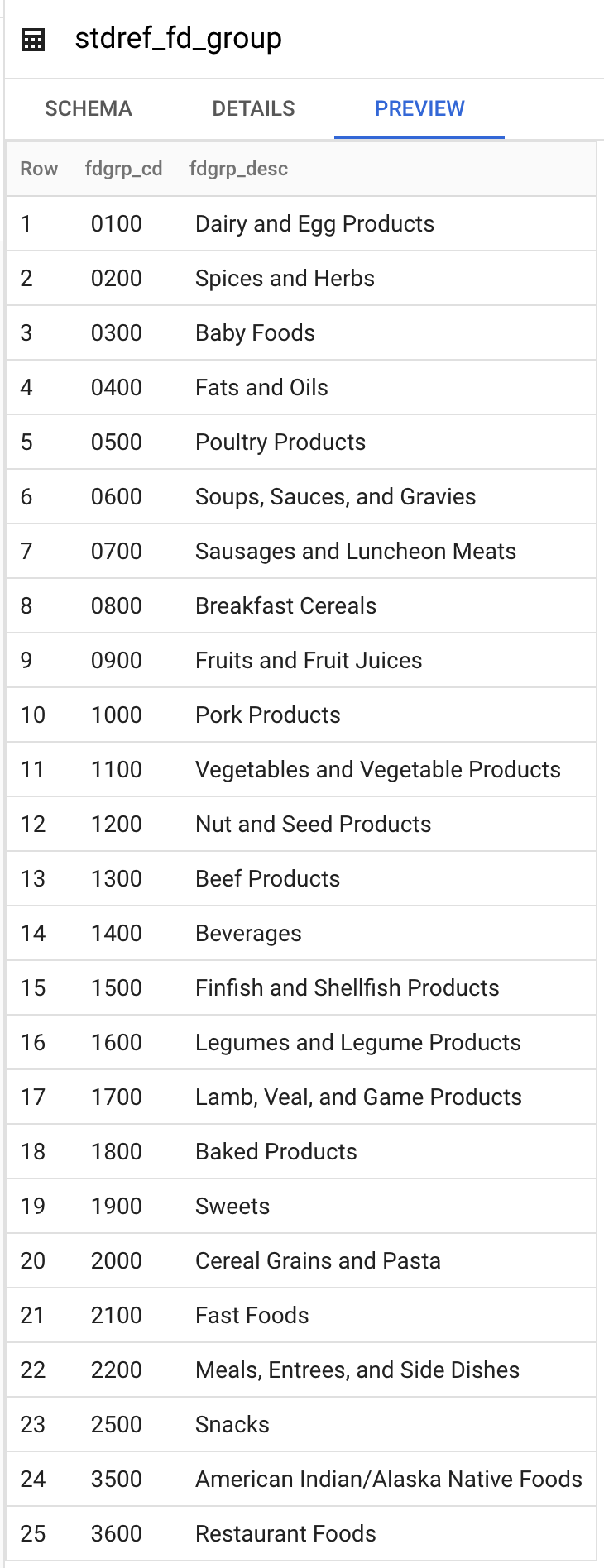Click the fdgrp_desc column header
604x1568 pixels.
(x=238, y=169)
